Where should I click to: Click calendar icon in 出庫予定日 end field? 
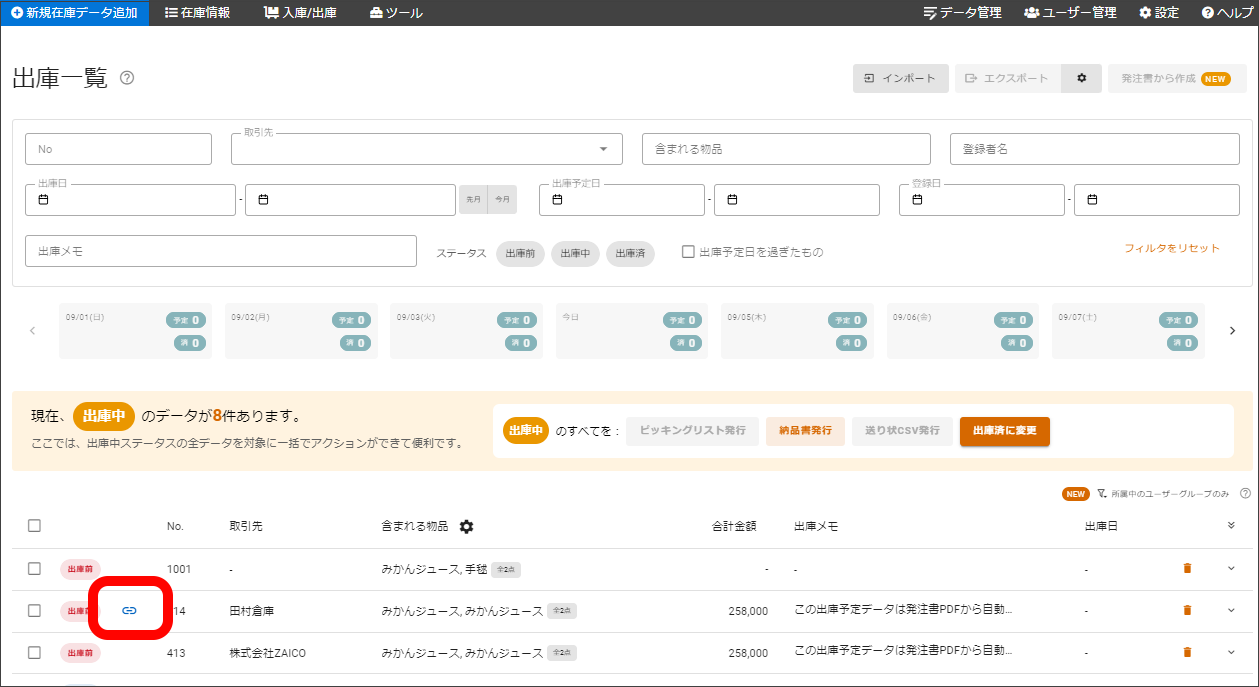pos(732,200)
